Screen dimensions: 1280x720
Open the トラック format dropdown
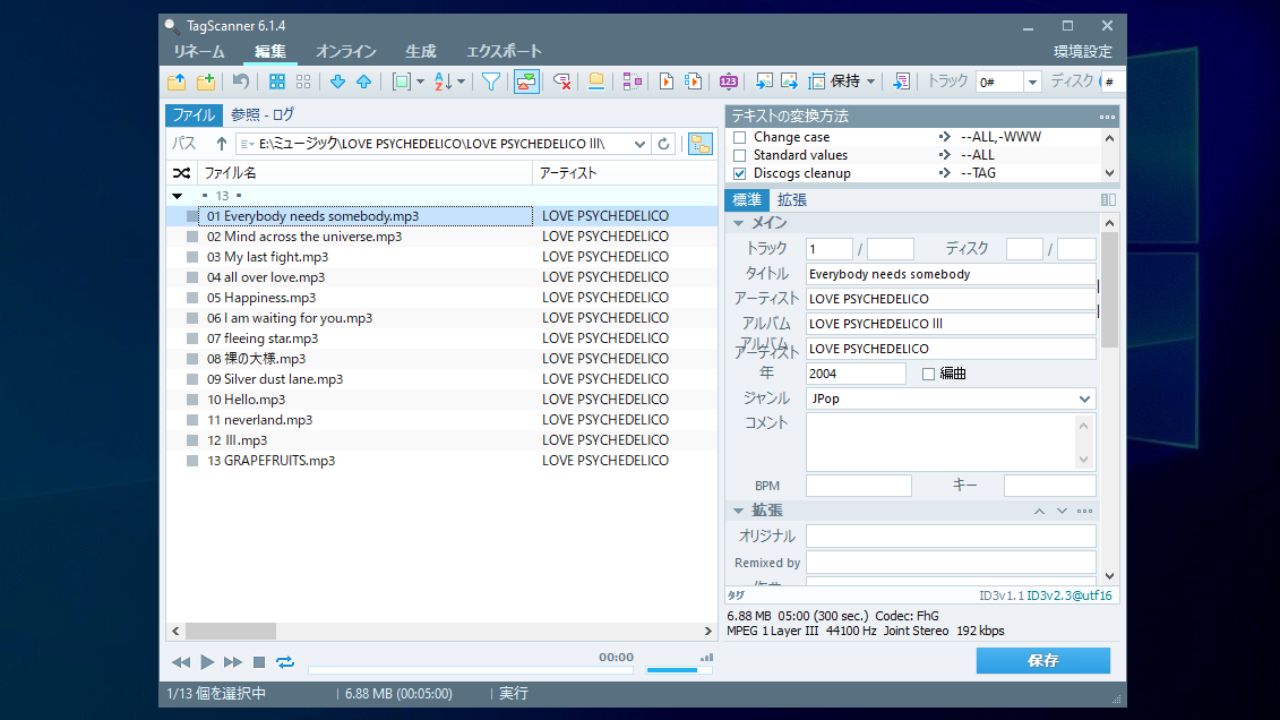(1033, 82)
